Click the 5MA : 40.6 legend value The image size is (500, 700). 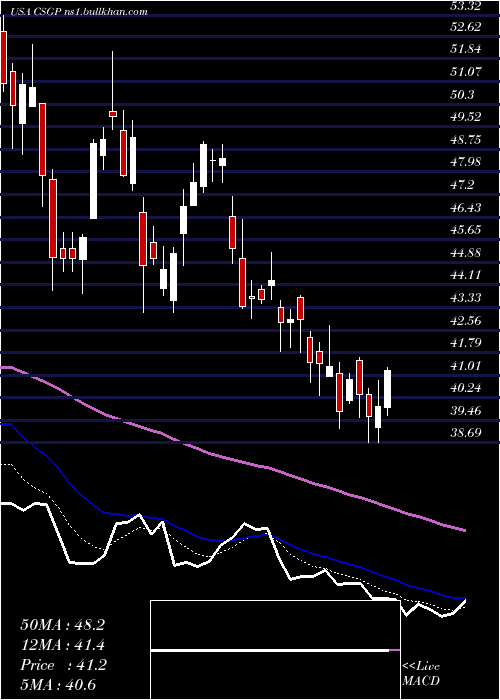58,685
